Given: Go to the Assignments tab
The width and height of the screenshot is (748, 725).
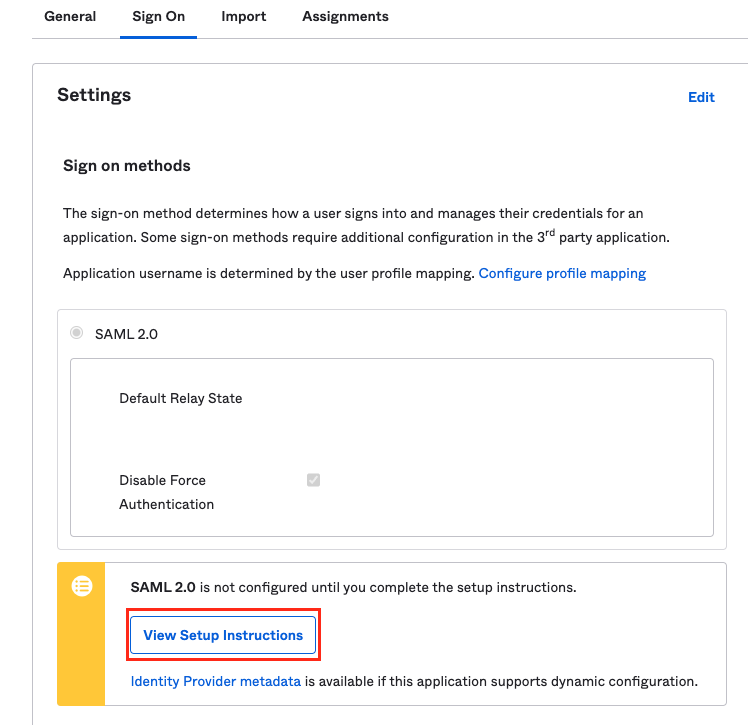Looking at the screenshot, I should pos(345,17).
